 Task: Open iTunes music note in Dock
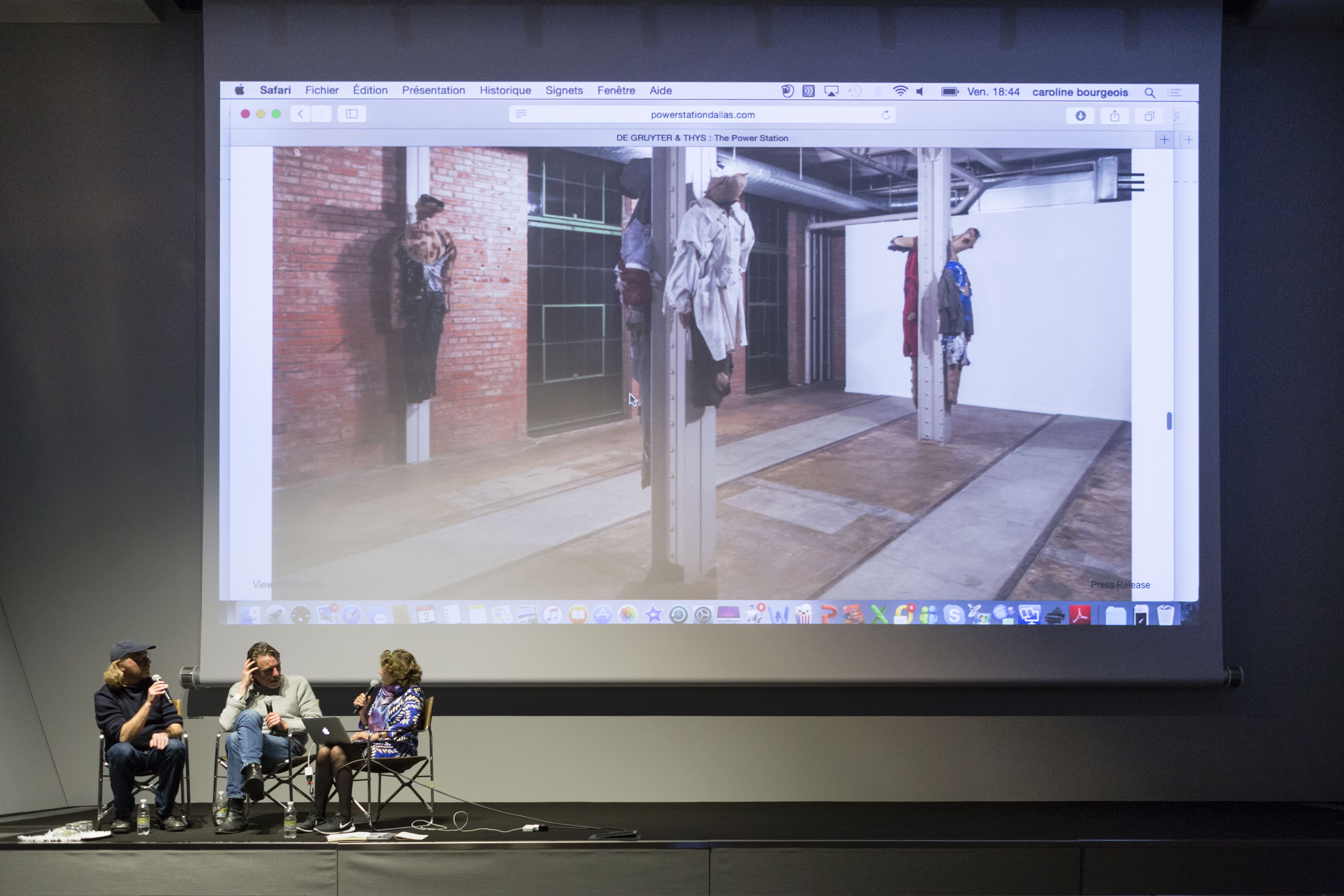[553, 615]
